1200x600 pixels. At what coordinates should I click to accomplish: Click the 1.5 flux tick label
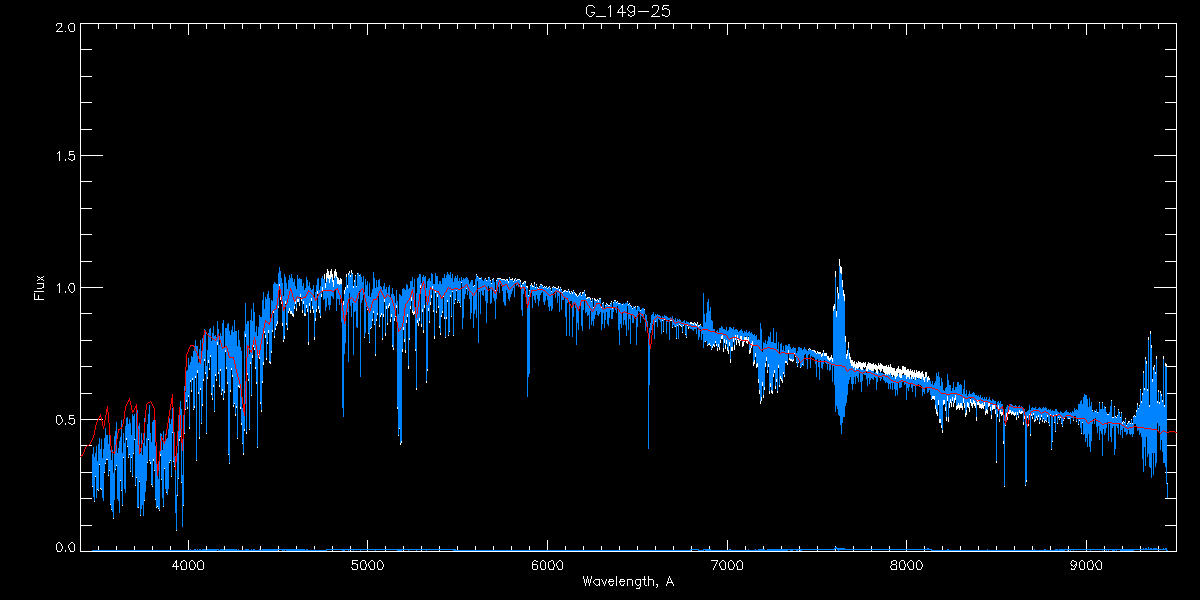coord(65,157)
